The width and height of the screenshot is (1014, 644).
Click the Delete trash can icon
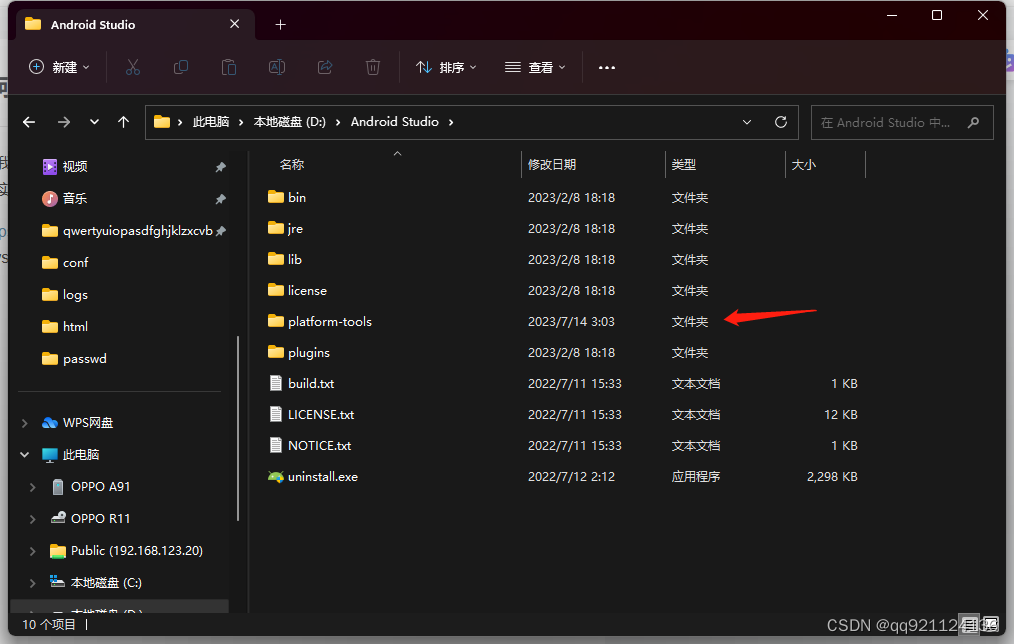pos(373,67)
